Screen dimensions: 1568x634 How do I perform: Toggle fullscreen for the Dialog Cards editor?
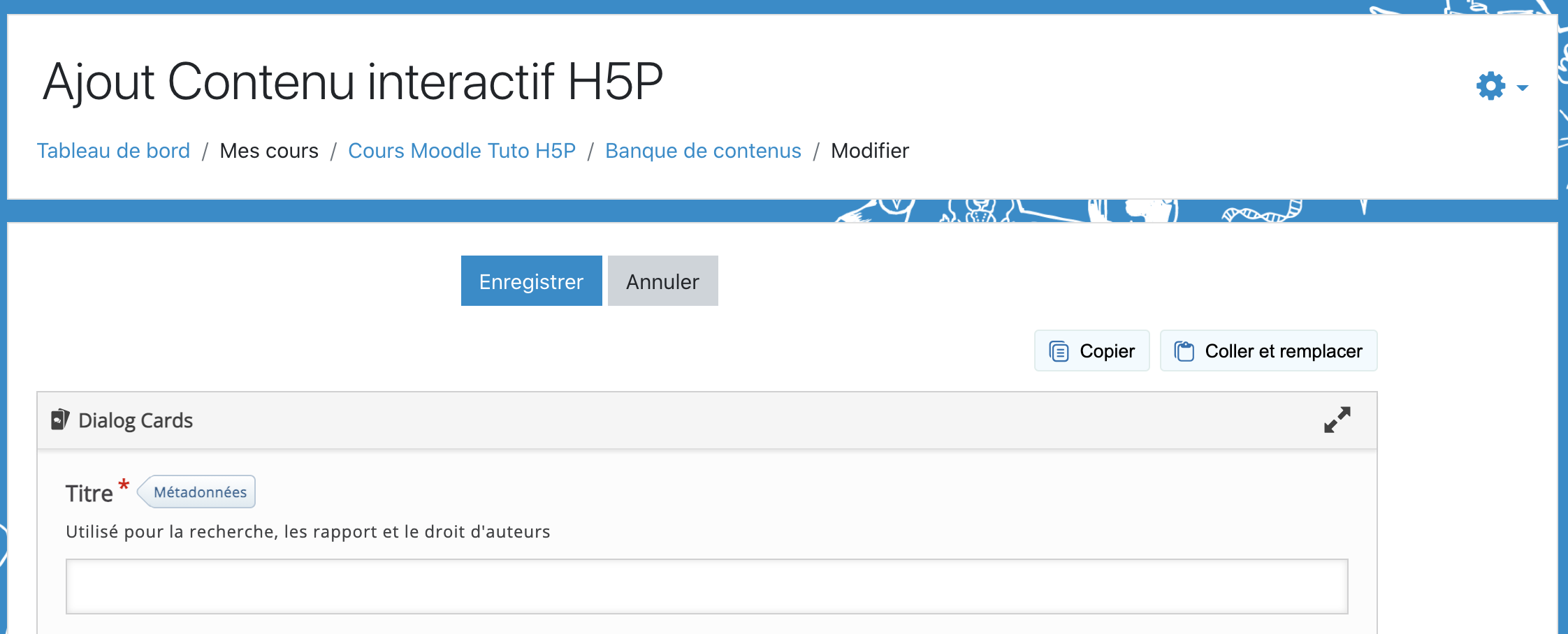tap(1337, 420)
